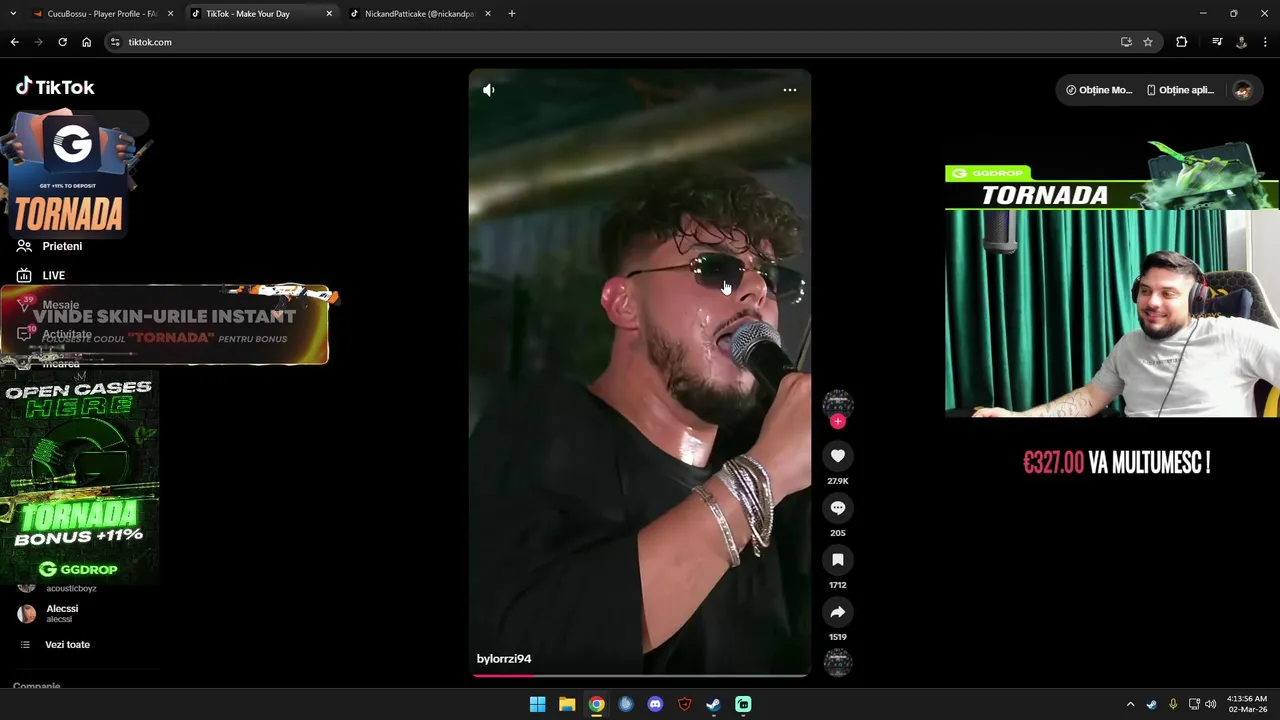Open the green app icon in taskbar

point(743,704)
